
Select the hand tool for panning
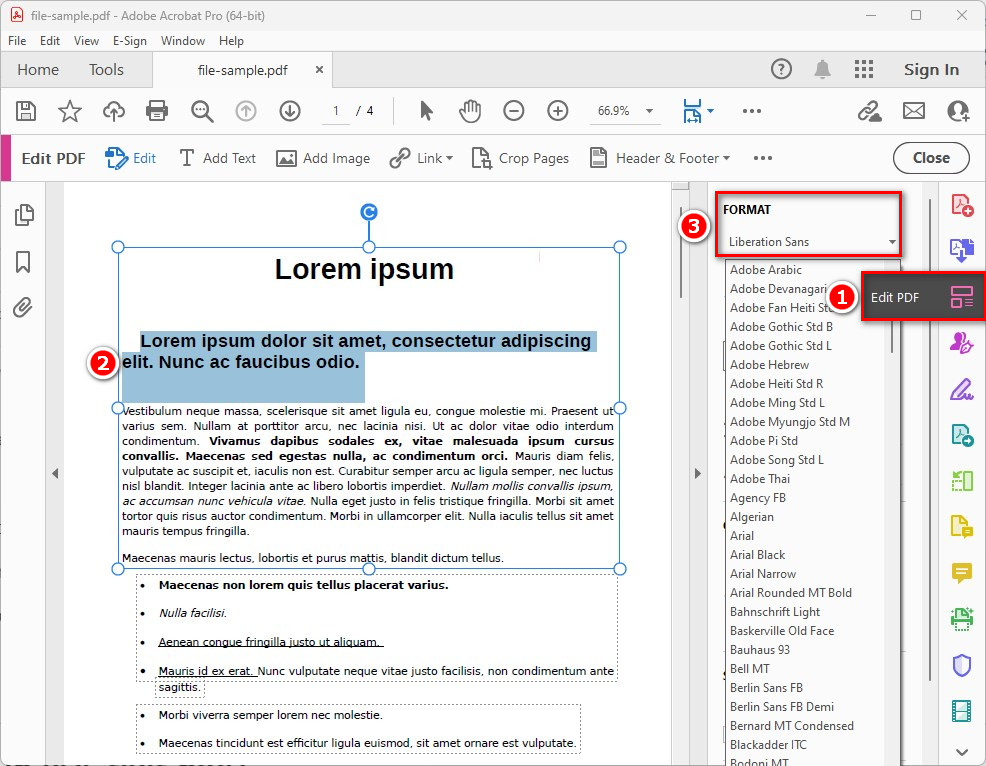(x=469, y=111)
